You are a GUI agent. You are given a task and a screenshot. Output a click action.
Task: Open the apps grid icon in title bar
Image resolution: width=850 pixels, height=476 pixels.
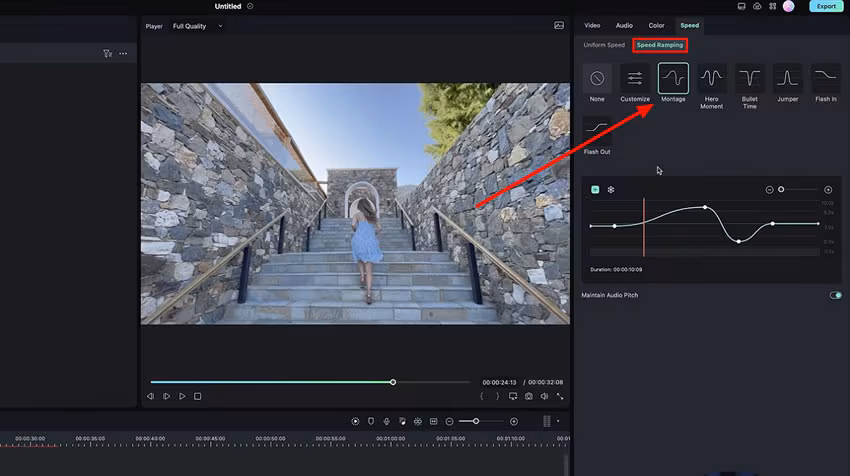coord(772,6)
